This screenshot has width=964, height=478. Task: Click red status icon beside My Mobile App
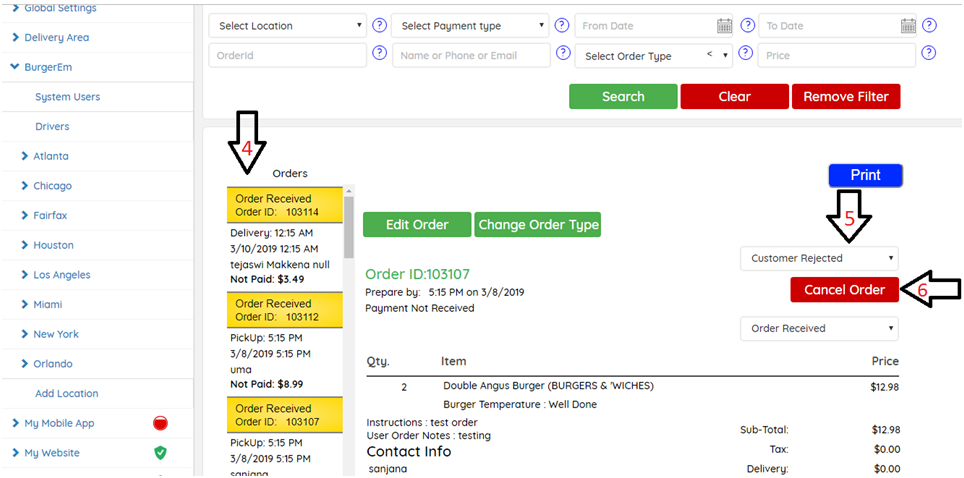pyautogui.click(x=160, y=423)
